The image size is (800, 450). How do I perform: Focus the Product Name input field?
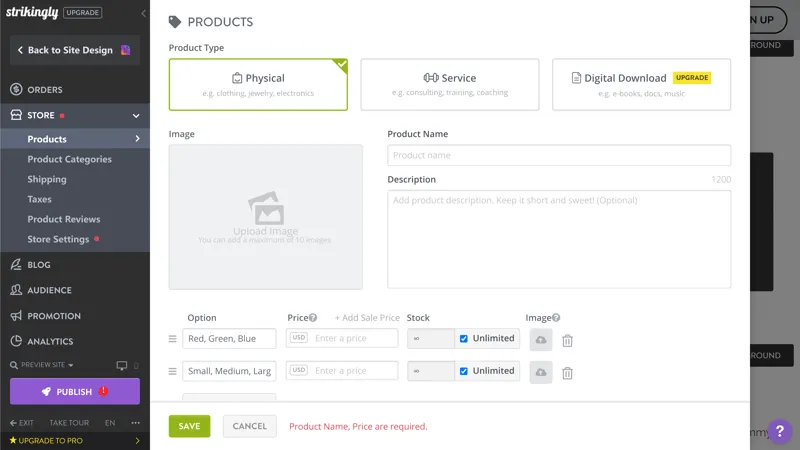(558, 156)
